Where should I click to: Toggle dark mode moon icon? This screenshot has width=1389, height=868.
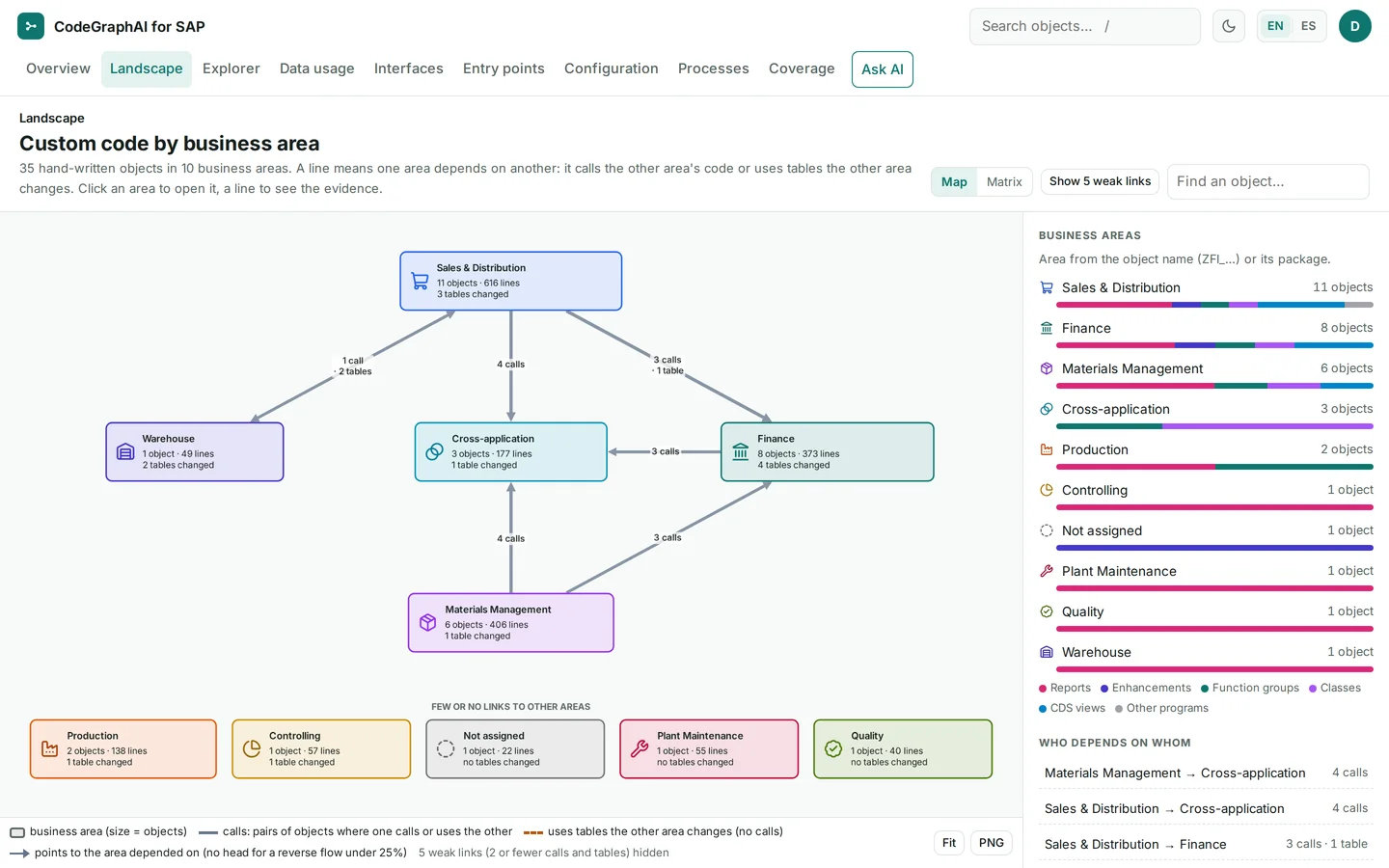click(x=1229, y=26)
